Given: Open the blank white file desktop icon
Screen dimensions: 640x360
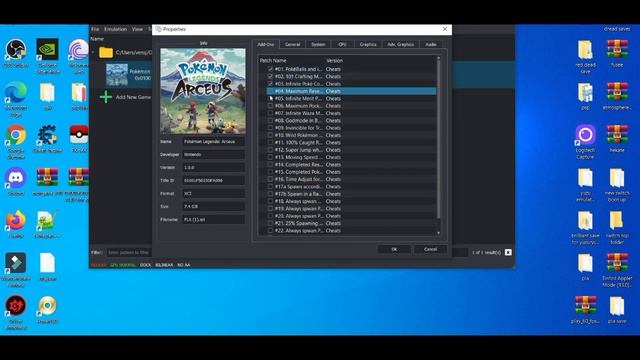Looking at the screenshot, I should (47, 263).
